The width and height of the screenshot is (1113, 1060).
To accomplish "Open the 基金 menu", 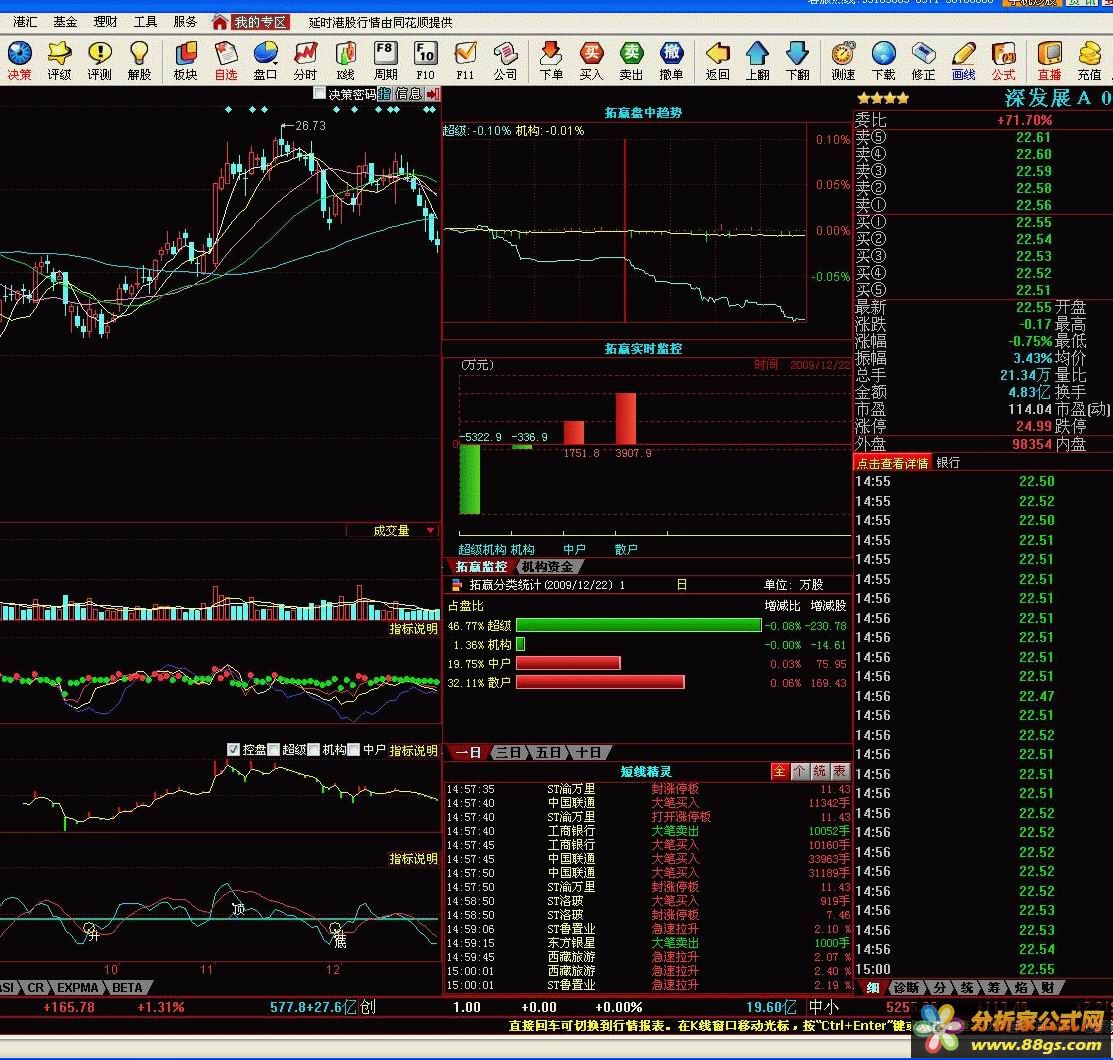I will pyautogui.click(x=65, y=22).
